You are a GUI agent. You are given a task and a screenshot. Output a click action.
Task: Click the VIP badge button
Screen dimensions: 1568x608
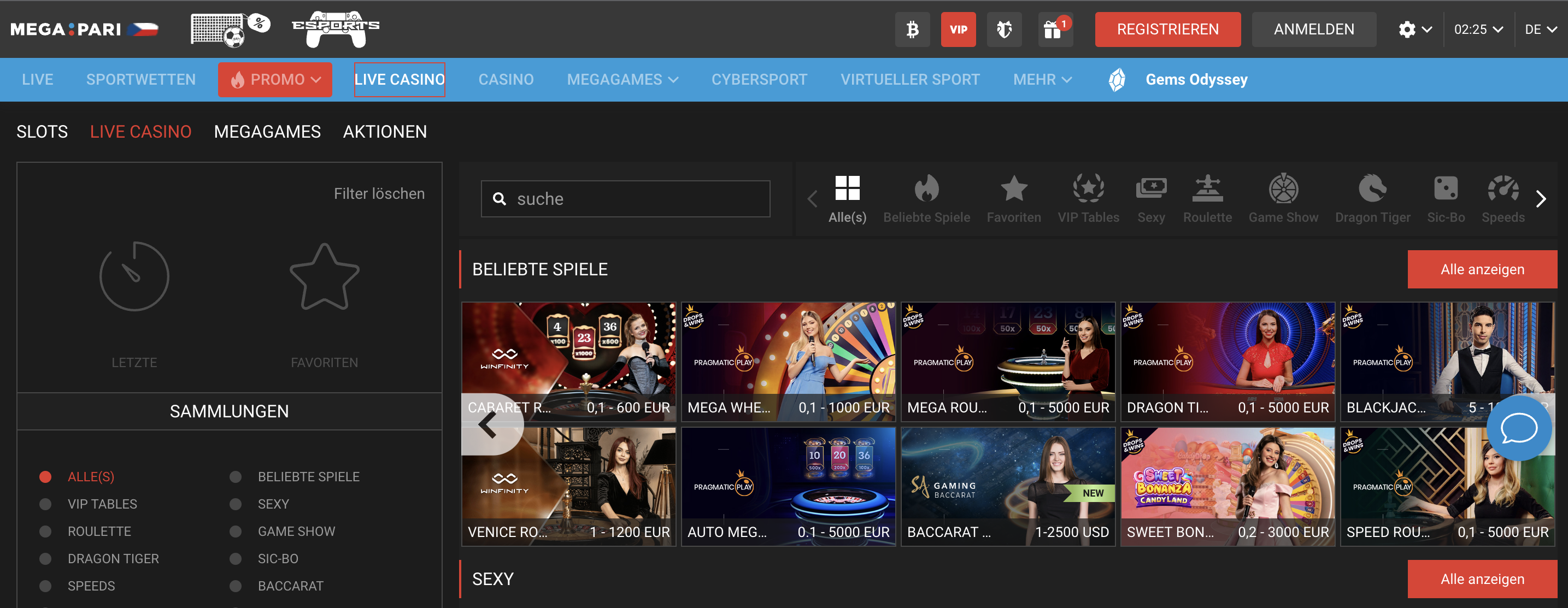958,29
